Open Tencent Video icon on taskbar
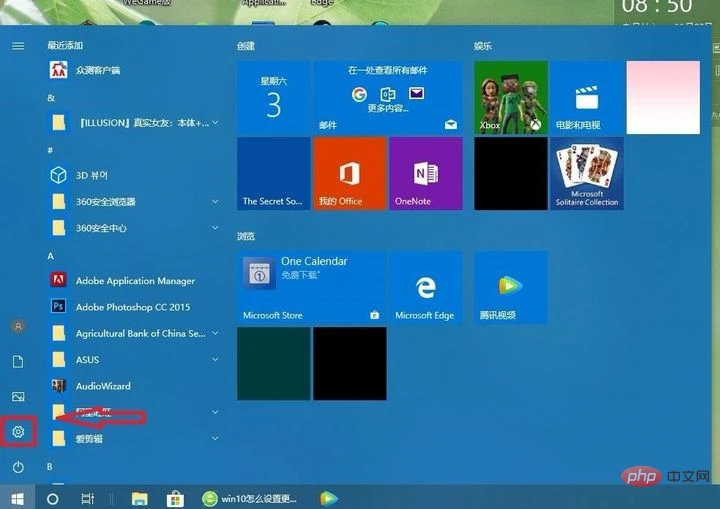Viewport: 720px width, 509px height. pos(329,498)
